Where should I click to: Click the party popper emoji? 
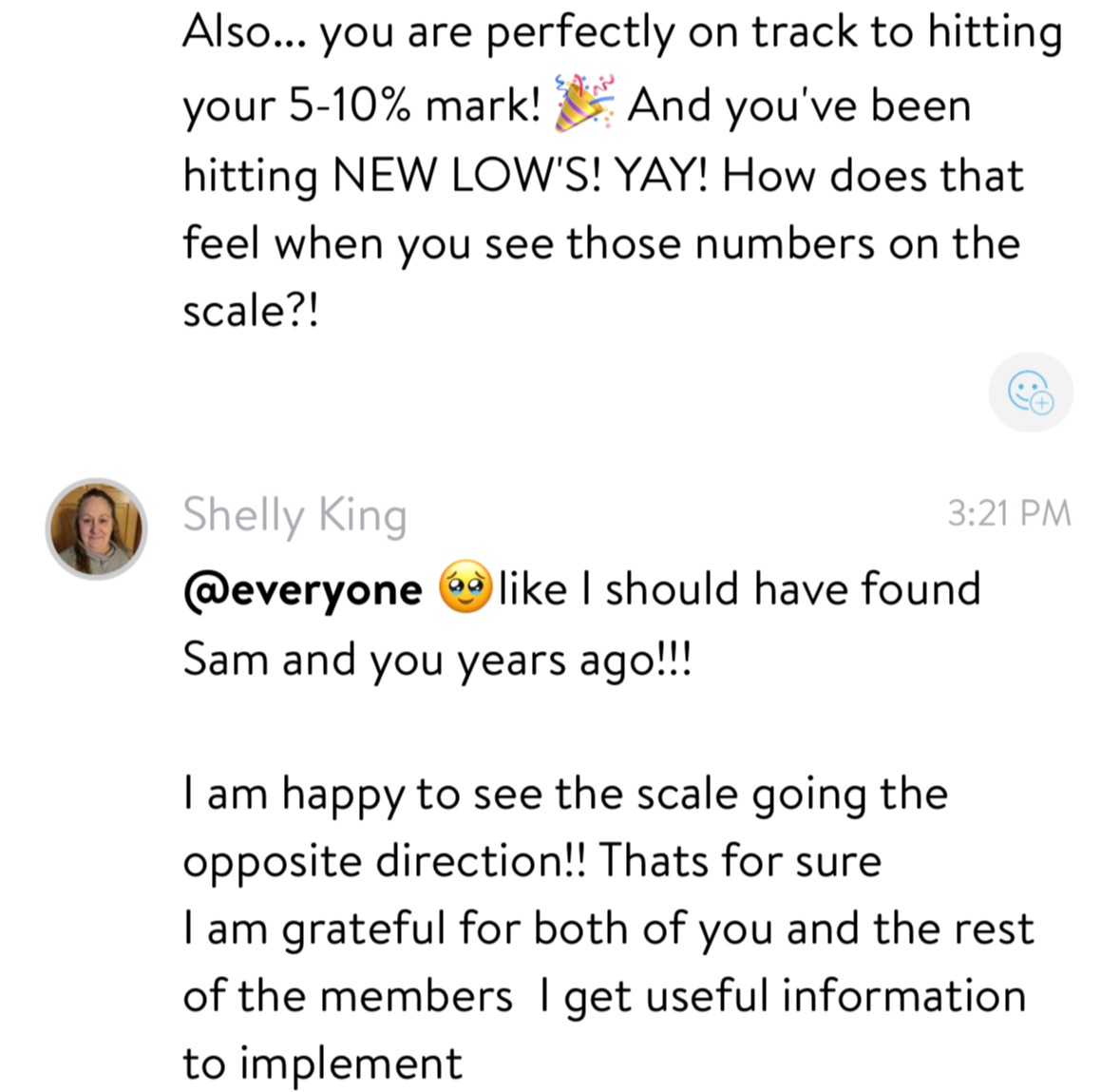point(583,104)
